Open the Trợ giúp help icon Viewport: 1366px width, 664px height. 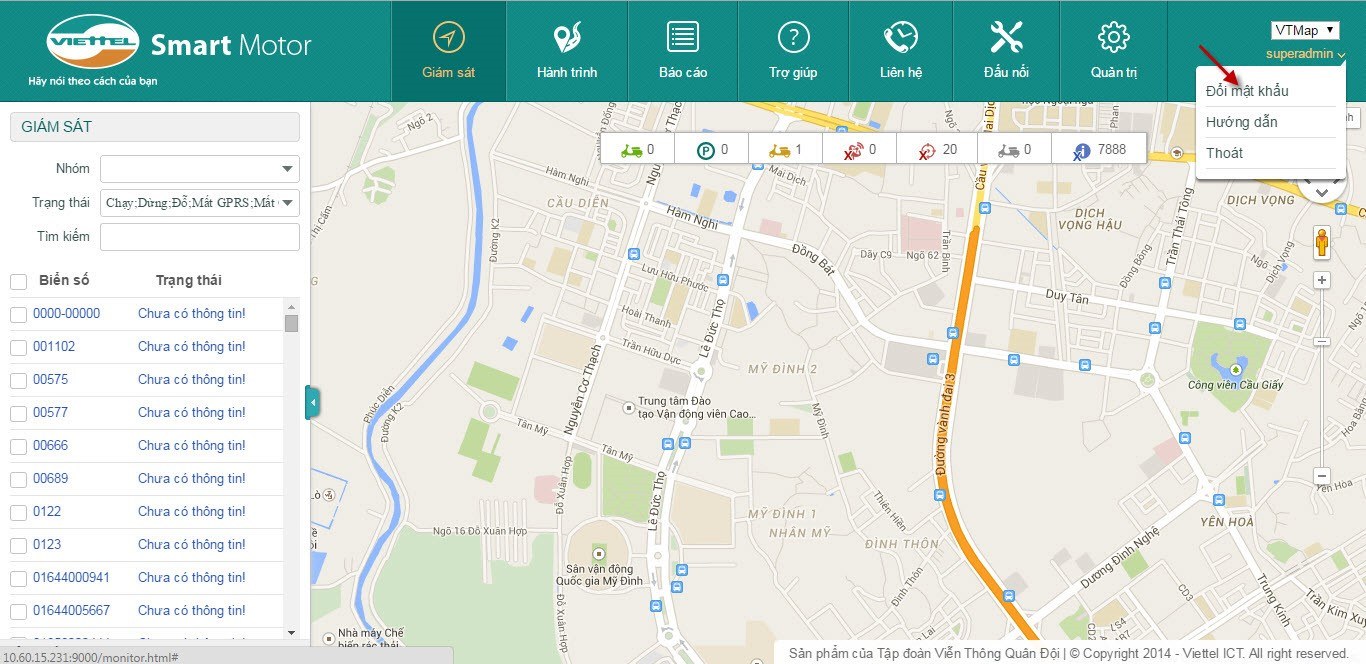(x=793, y=38)
